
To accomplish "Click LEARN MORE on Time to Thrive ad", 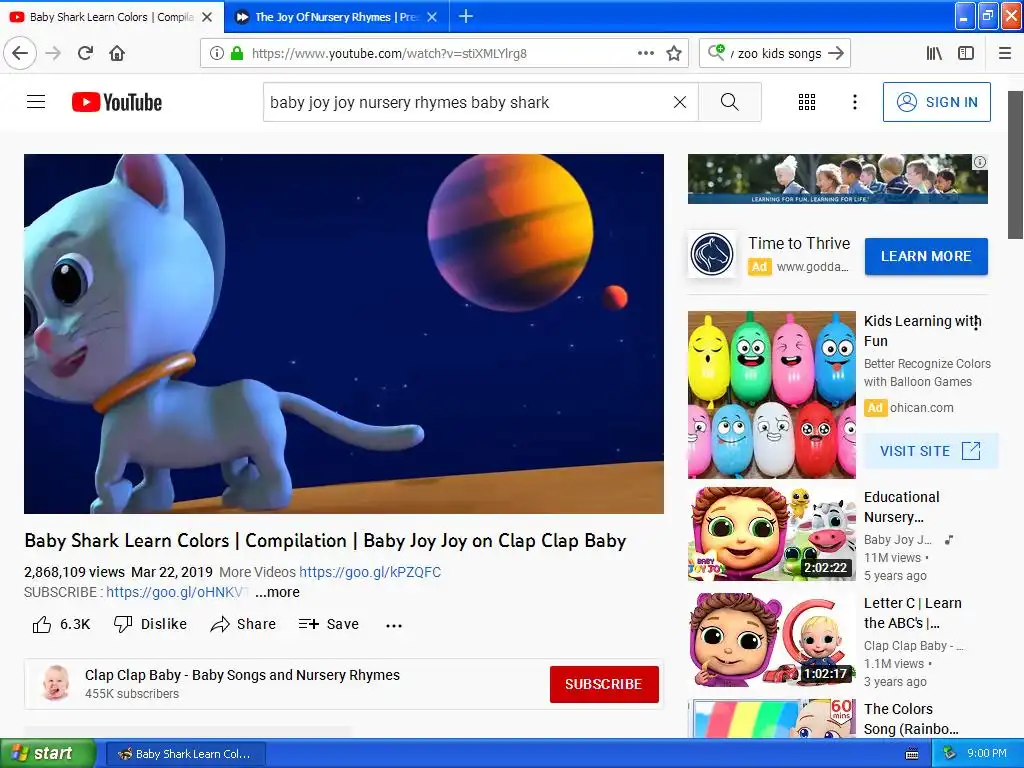I will (x=926, y=257).
